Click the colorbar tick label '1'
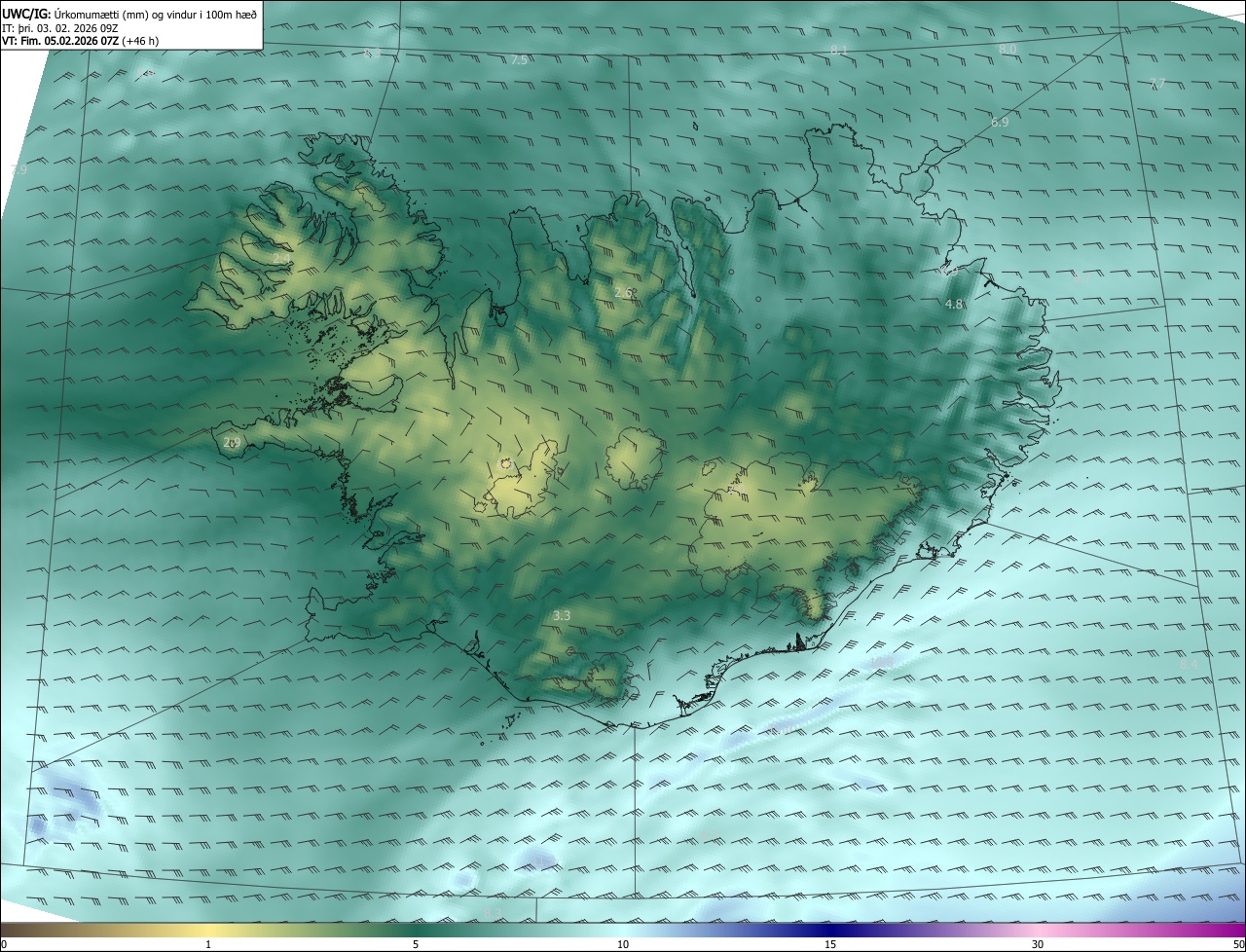The image size is (1246, 952). click(208, 944)
